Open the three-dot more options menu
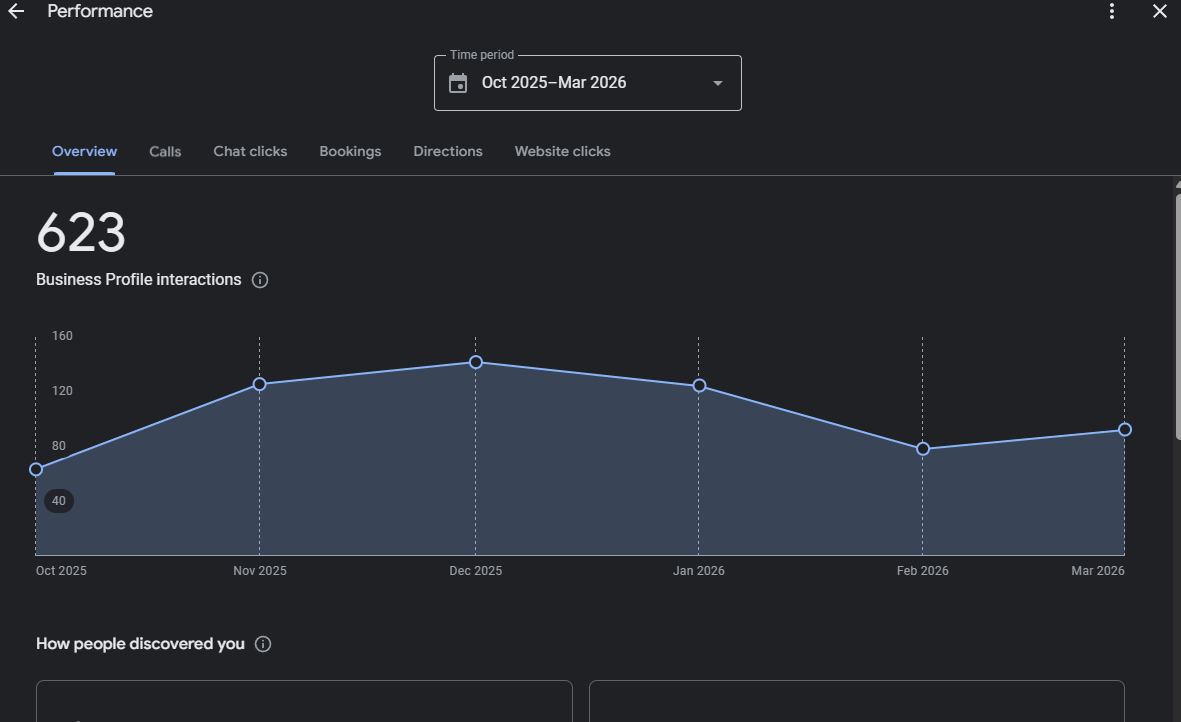This screenshot has width=1181, height=722. 1112,12
